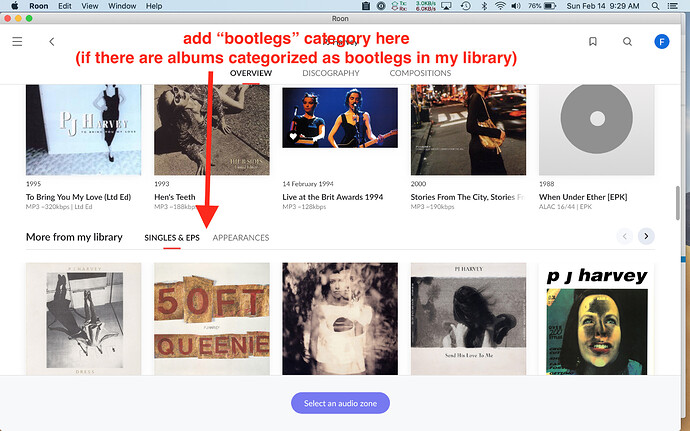This screenshot has height=431, width=690.
Task: Open the clipboard menu bar icon
Action: coord(366,6)
